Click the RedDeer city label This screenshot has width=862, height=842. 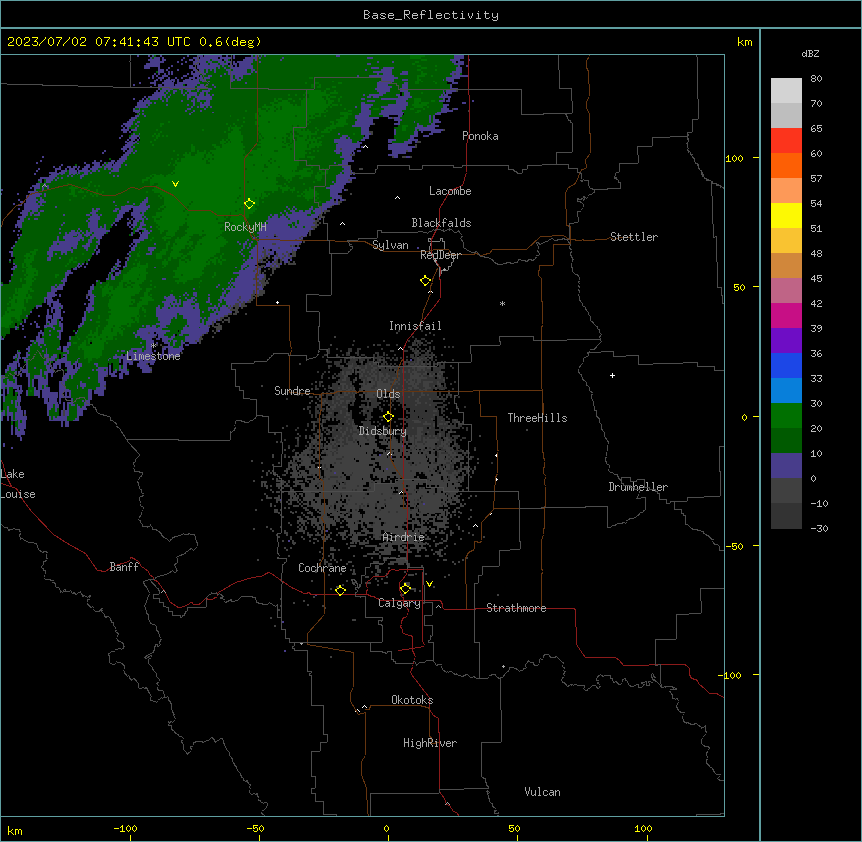pyautogui.click(x=440, y=255)
